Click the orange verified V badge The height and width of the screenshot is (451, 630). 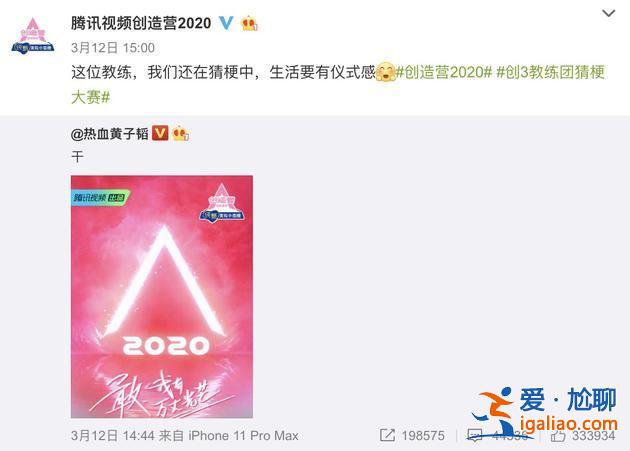click(160, 133)
